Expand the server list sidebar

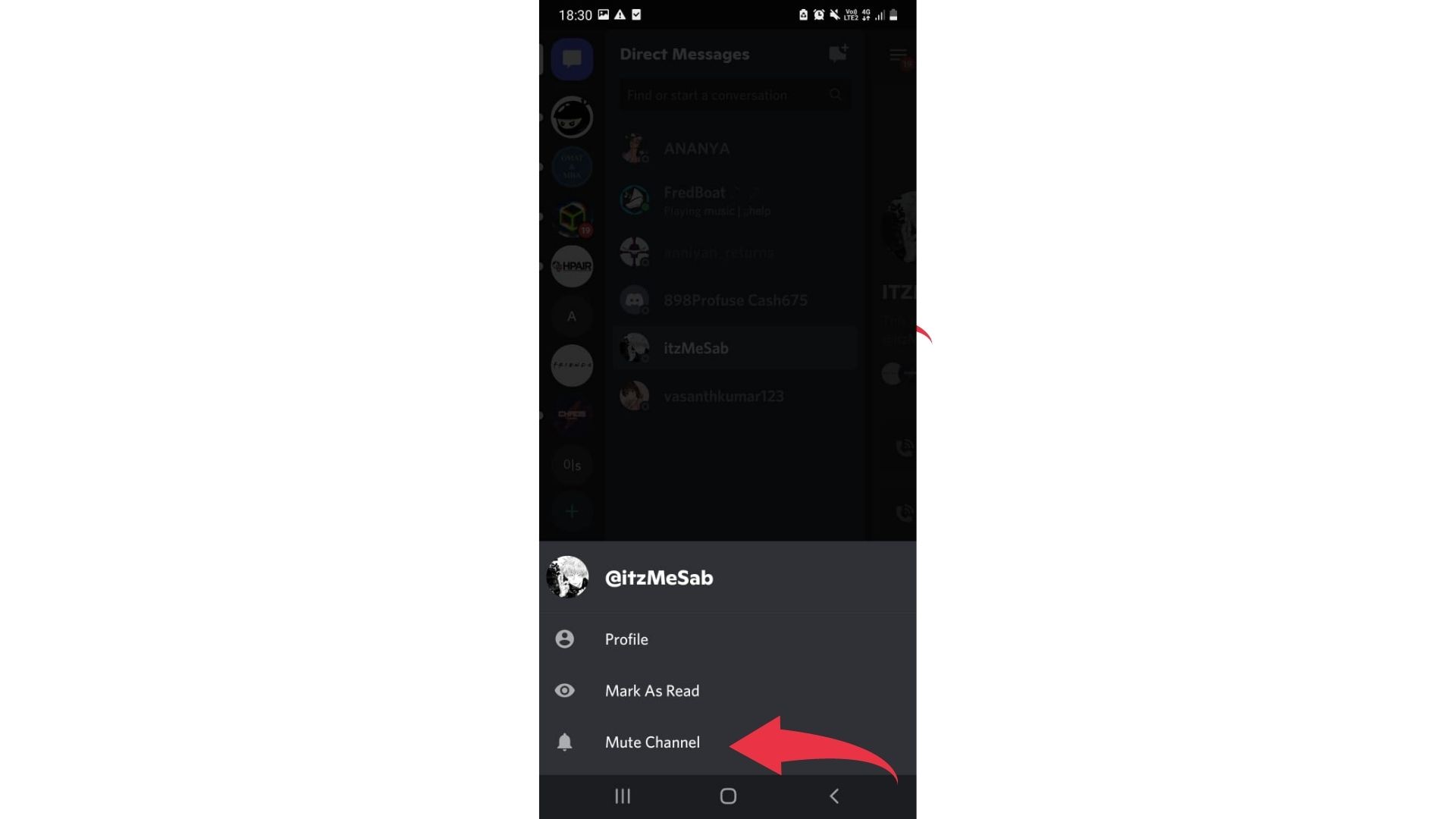[898, 54]
